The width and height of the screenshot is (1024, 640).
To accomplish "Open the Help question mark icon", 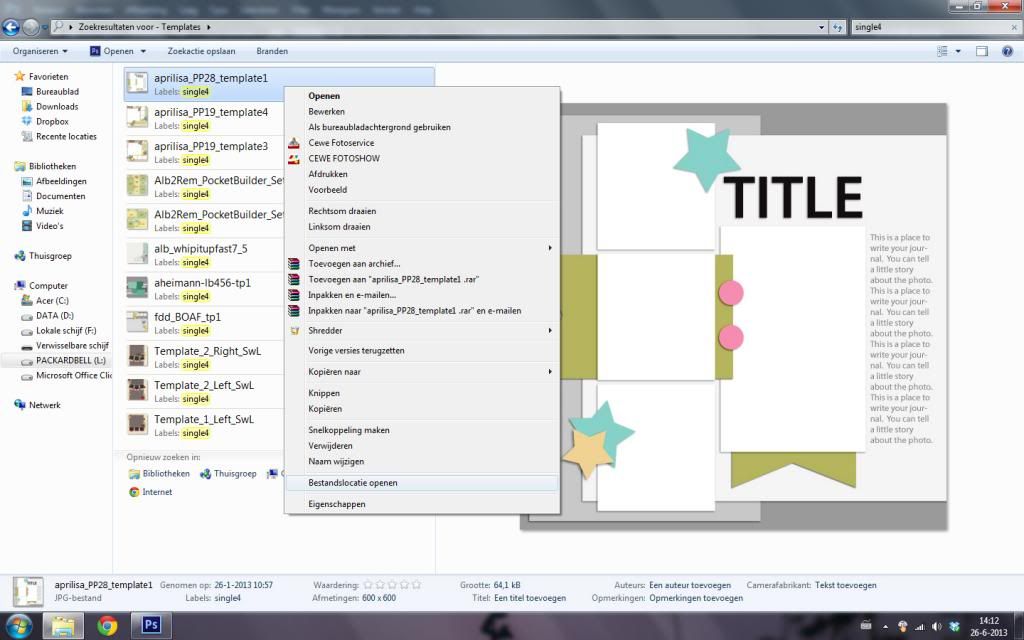I will click(1007, 51).
